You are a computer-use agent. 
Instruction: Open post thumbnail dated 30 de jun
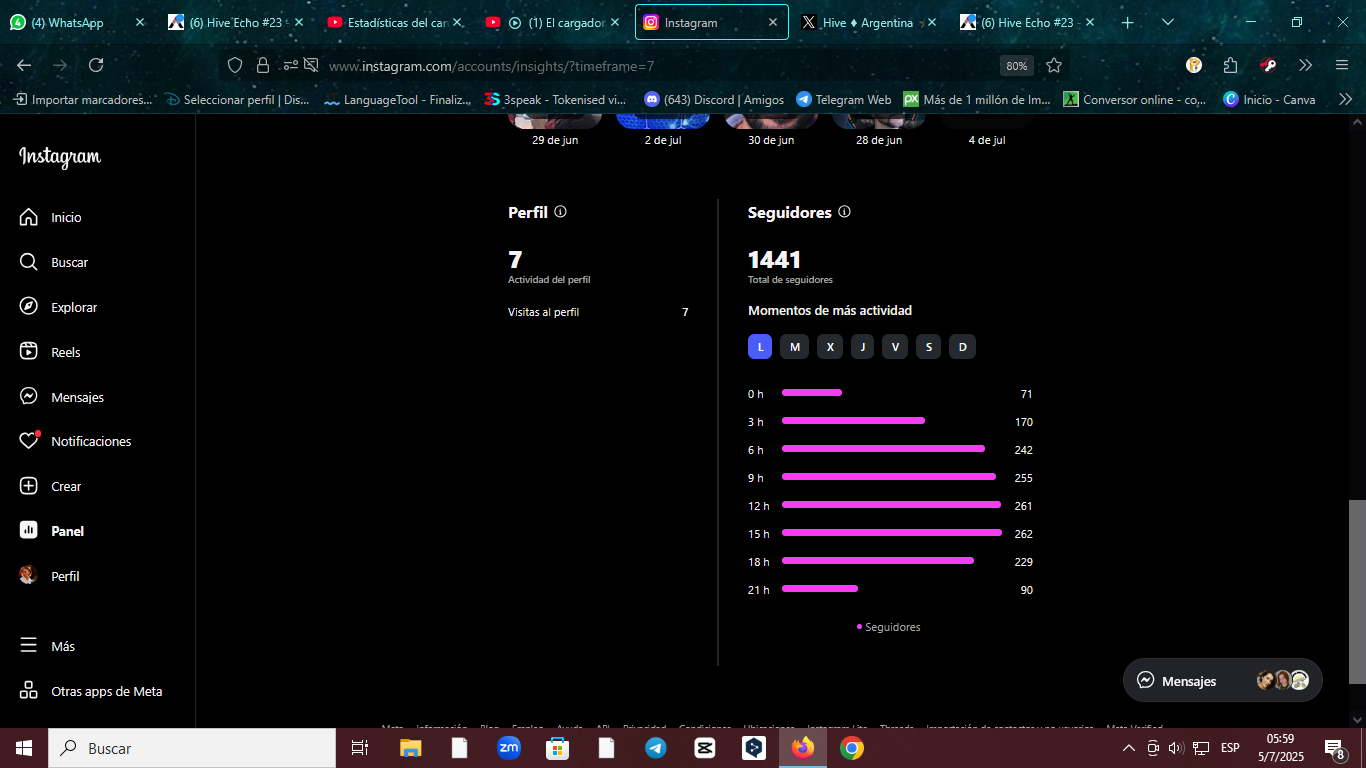[x=771, y=122]
